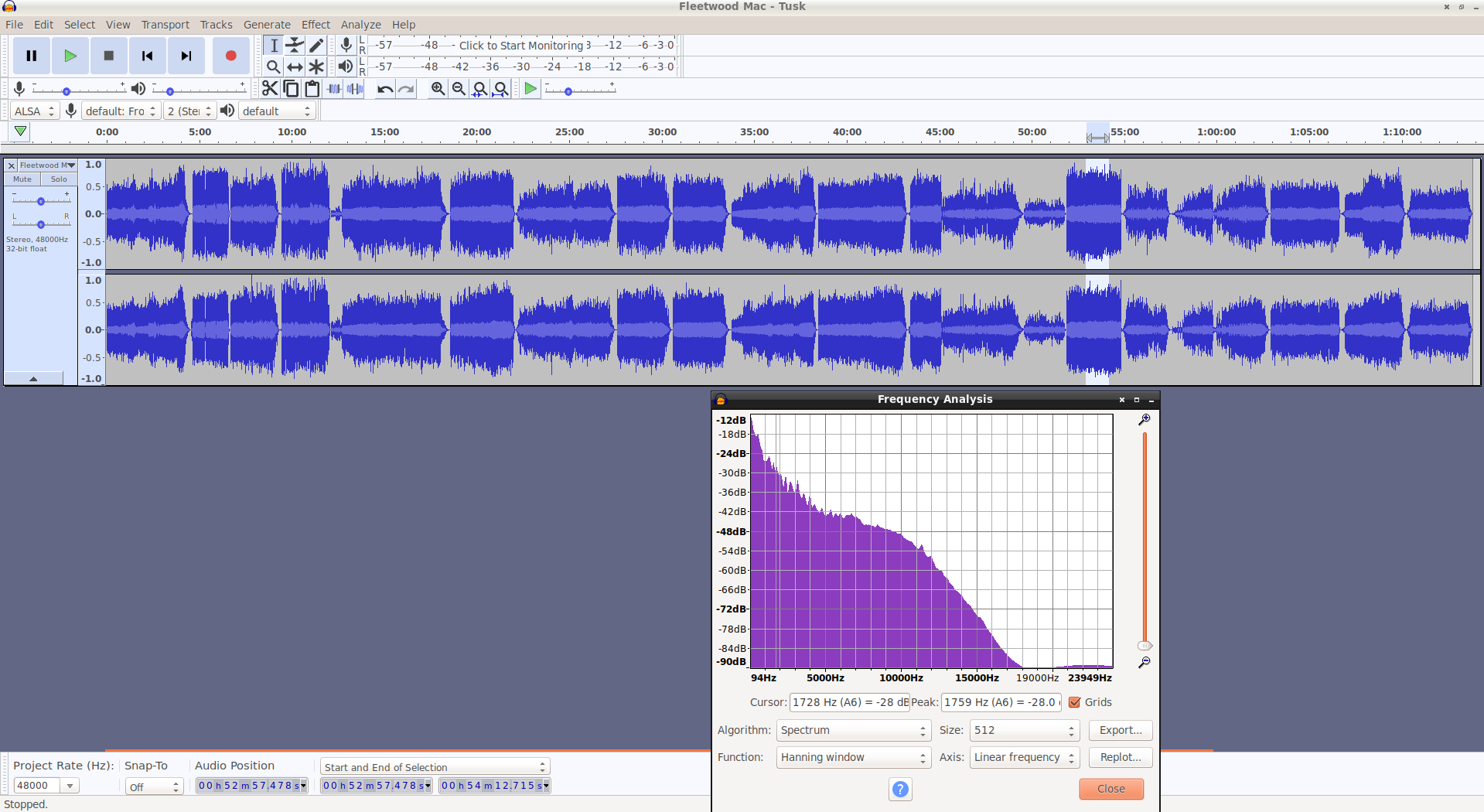The image size is (1484, 812).
Task: Solo the Fleetwood Mac track
Action: pos(59,179)
